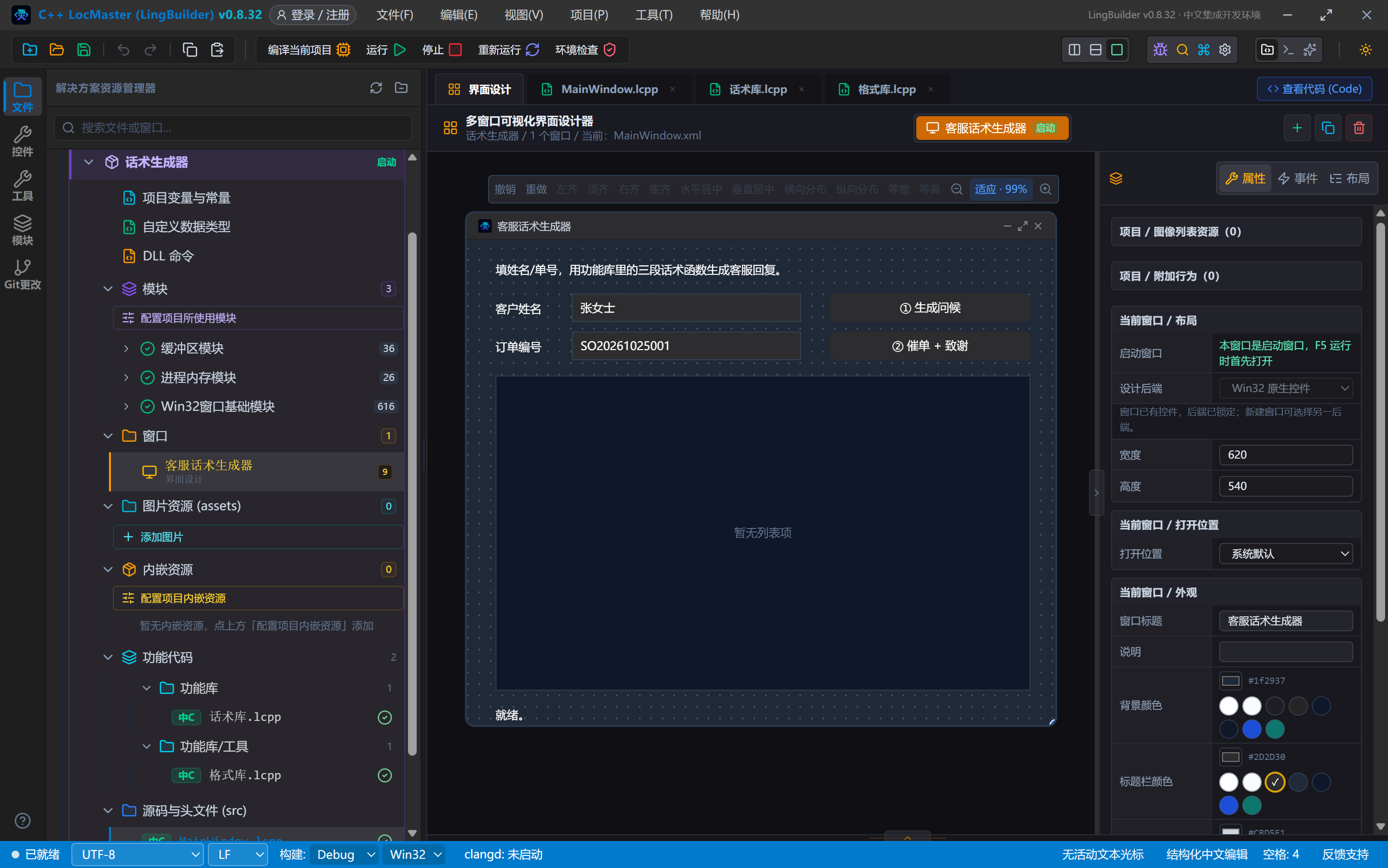The width and height of the screenshot is (1388, 868).
Task: Click the new project icon in toolbar
Action: 30,50
